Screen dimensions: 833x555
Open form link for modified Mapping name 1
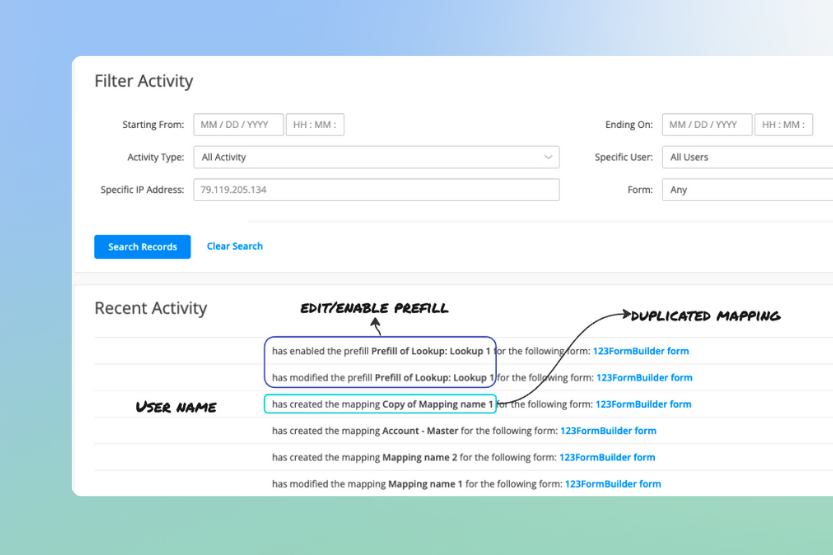pyautogui.click(x=613, y=484)
